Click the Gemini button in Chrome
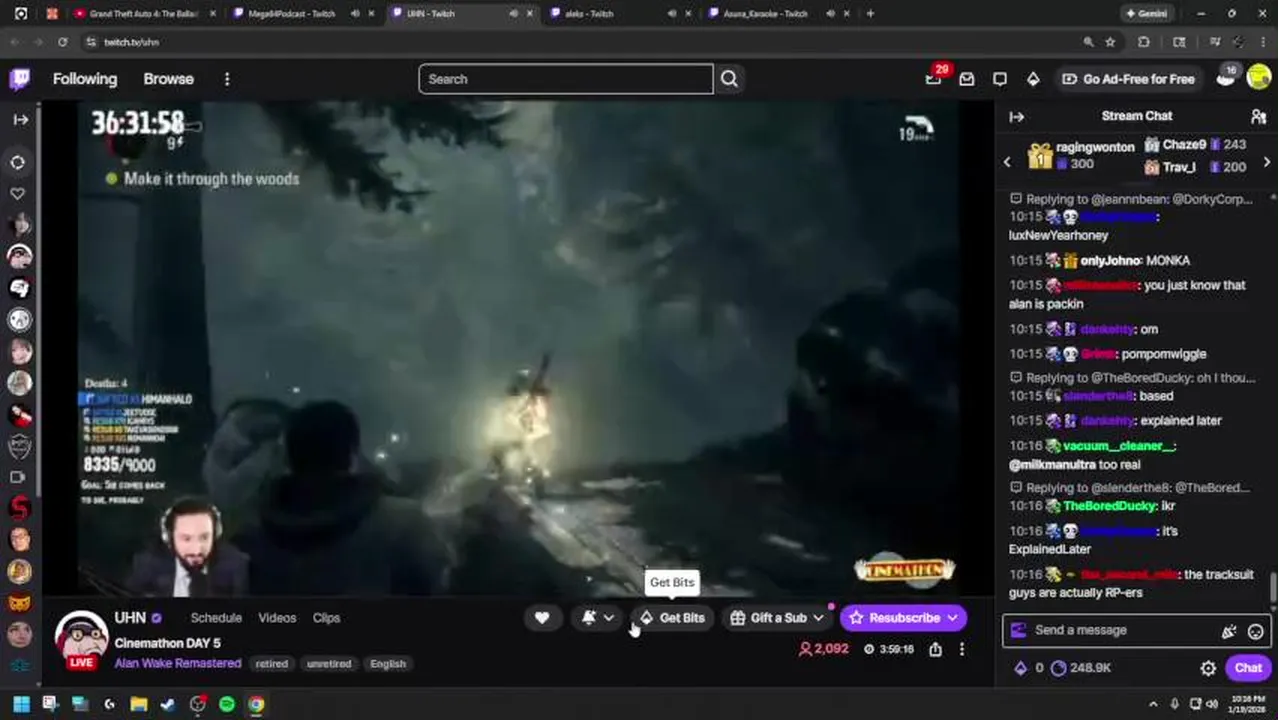 pyautogui.click(x=1146, y=14)
